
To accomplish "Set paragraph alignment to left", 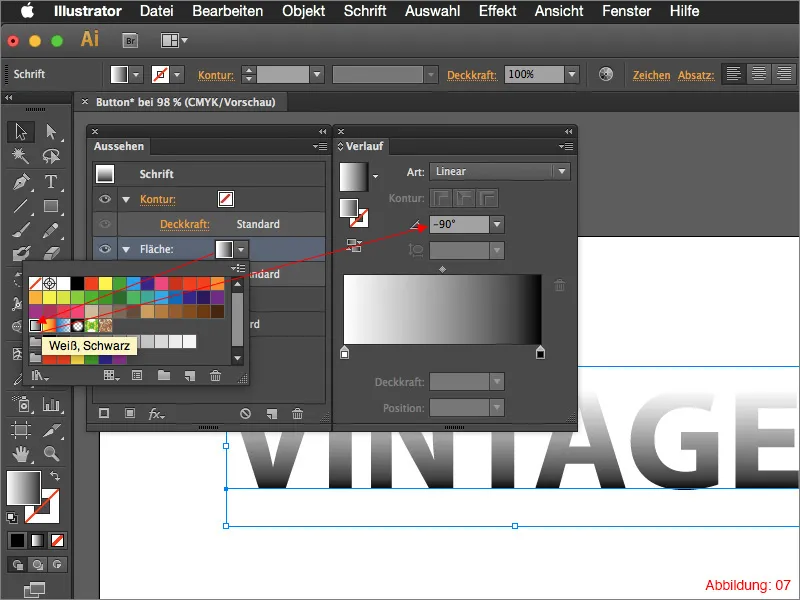I will tap(734, 74).
